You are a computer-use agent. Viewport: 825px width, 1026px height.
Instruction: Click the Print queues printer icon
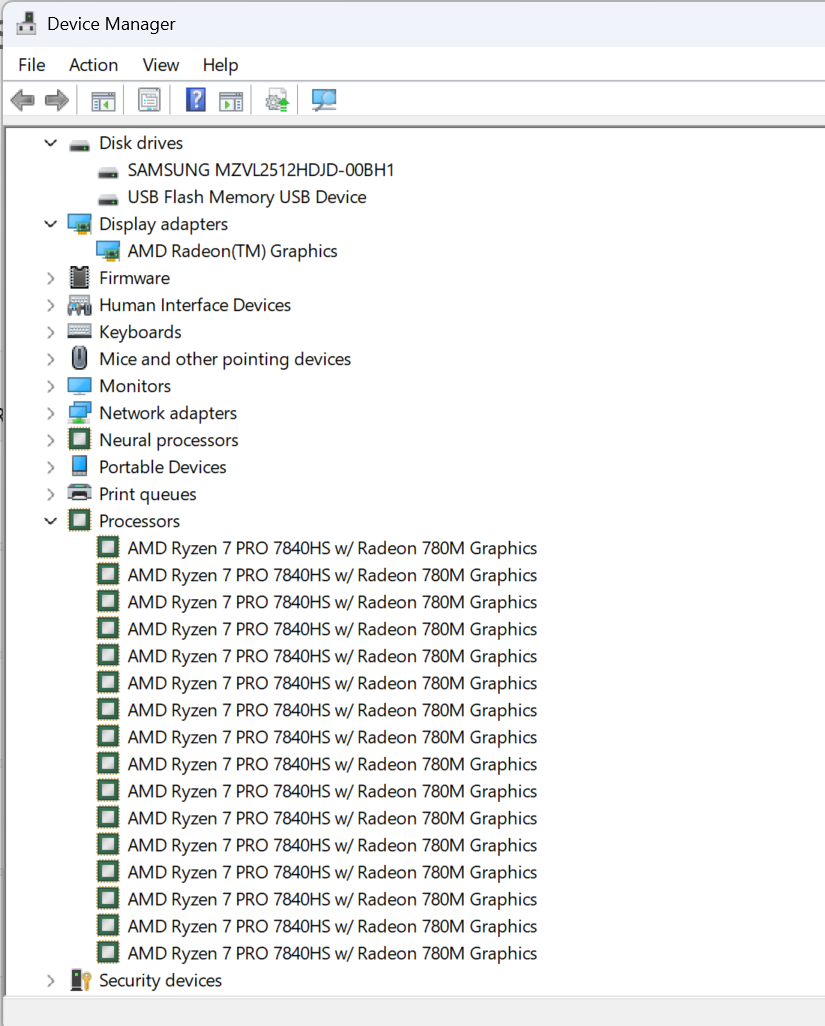(79, 493)
